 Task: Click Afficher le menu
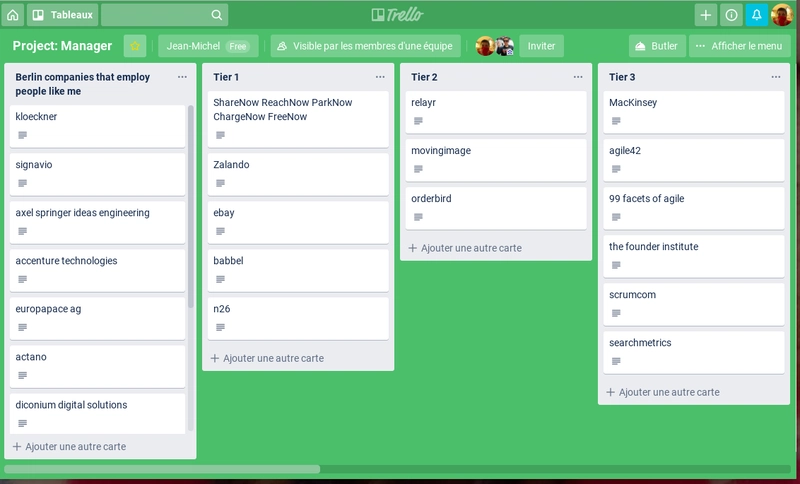[x=739, y=46]
